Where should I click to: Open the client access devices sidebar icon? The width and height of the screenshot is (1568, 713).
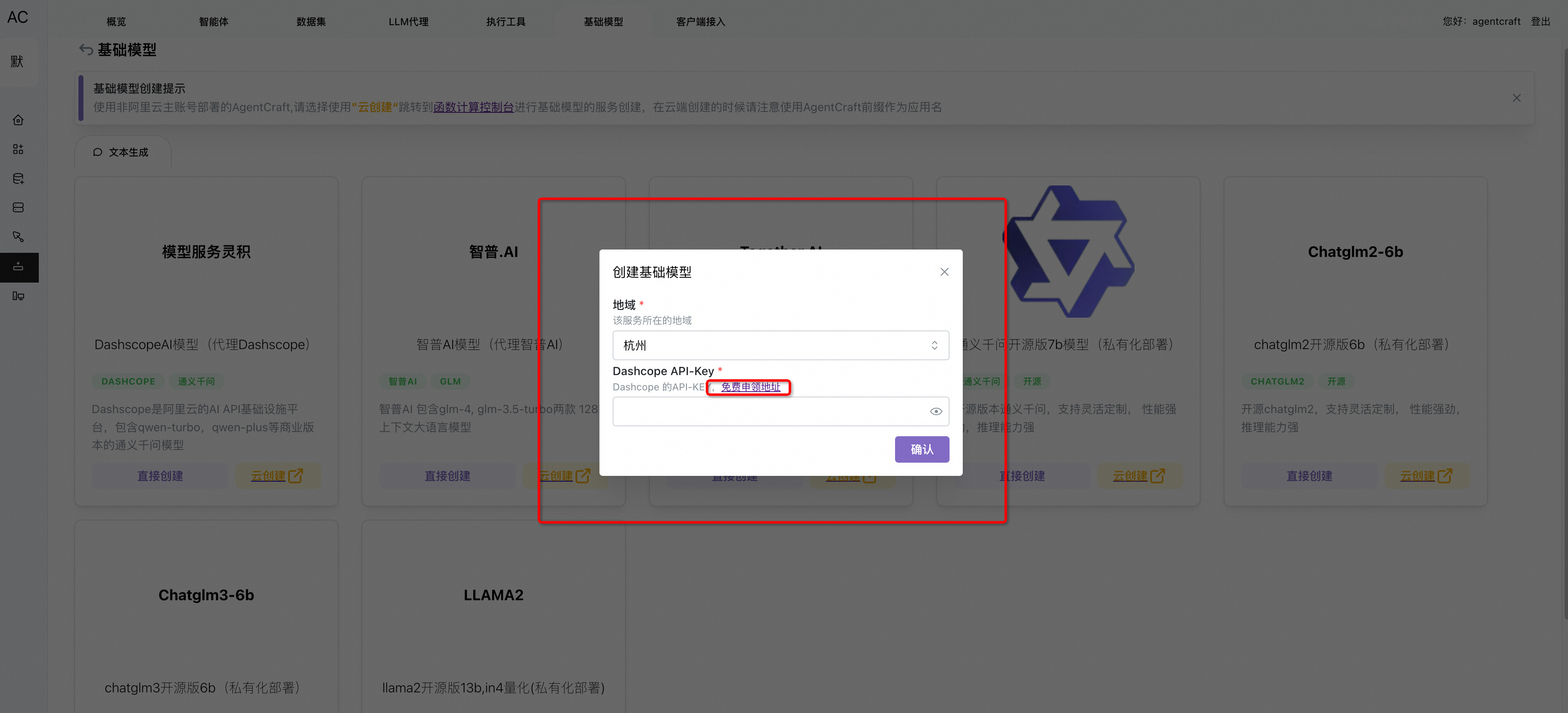[18, 296]
